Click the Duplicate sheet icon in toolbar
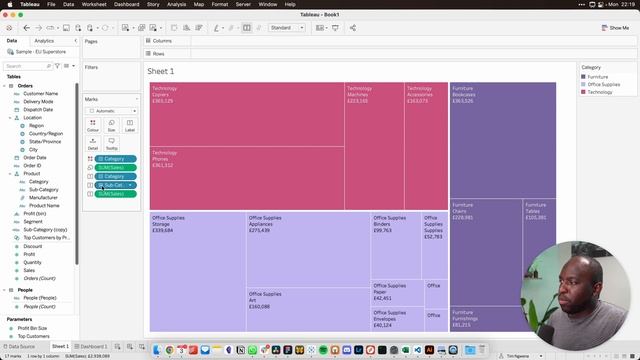Viewport: 640px width, 360px height. [142, 28]
